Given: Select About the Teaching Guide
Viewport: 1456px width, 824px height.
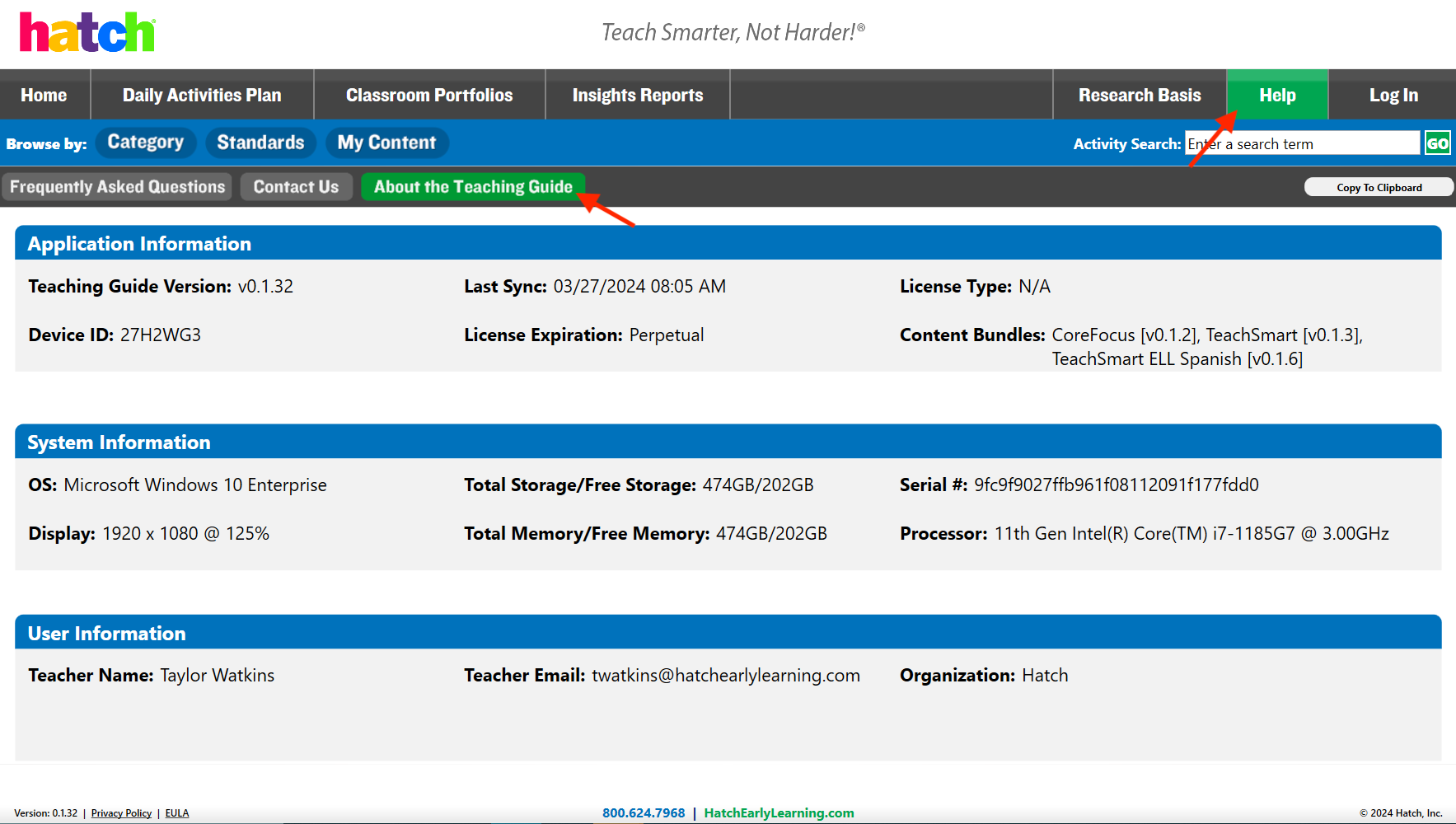Looking at the screenshot, I should click(473, 187).
